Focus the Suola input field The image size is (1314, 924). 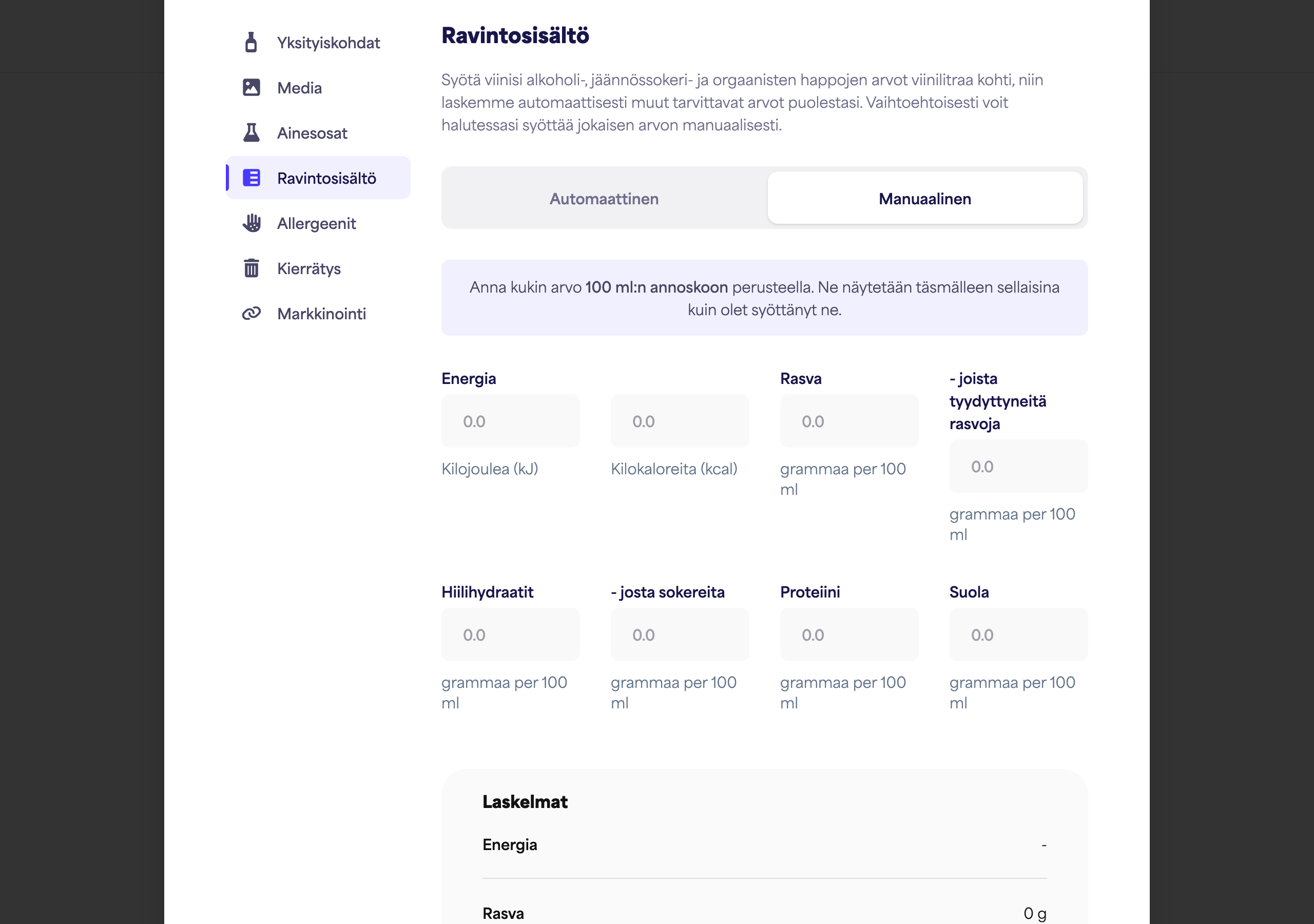(x=1019, y=635)
